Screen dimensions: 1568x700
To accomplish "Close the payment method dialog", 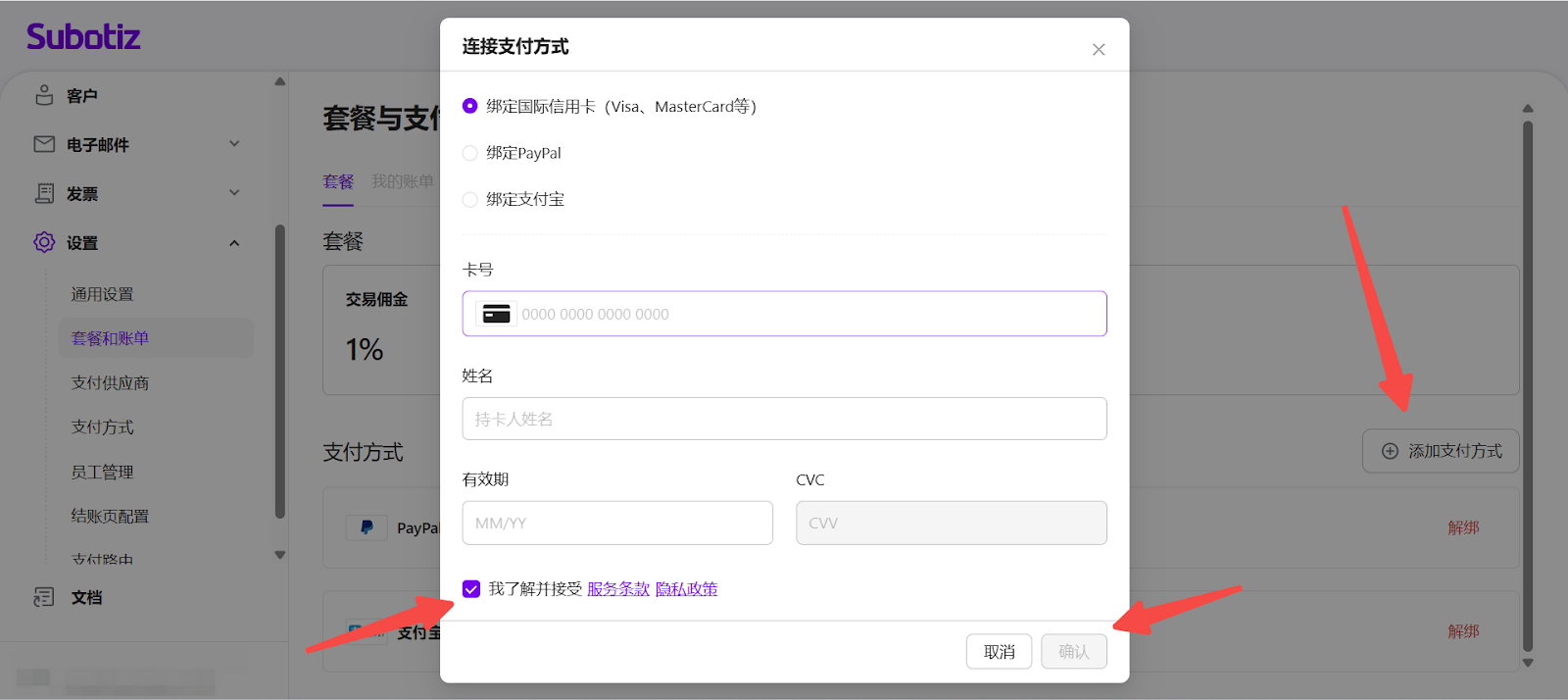I will [x=1099, y=50].
